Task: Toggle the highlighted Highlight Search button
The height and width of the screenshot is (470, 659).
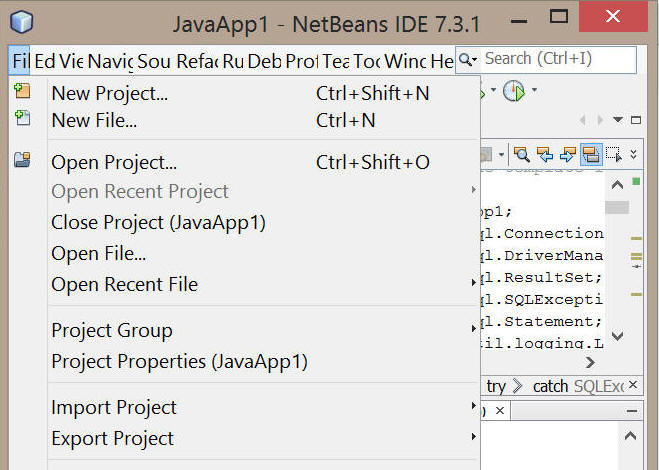Action: 591,154
